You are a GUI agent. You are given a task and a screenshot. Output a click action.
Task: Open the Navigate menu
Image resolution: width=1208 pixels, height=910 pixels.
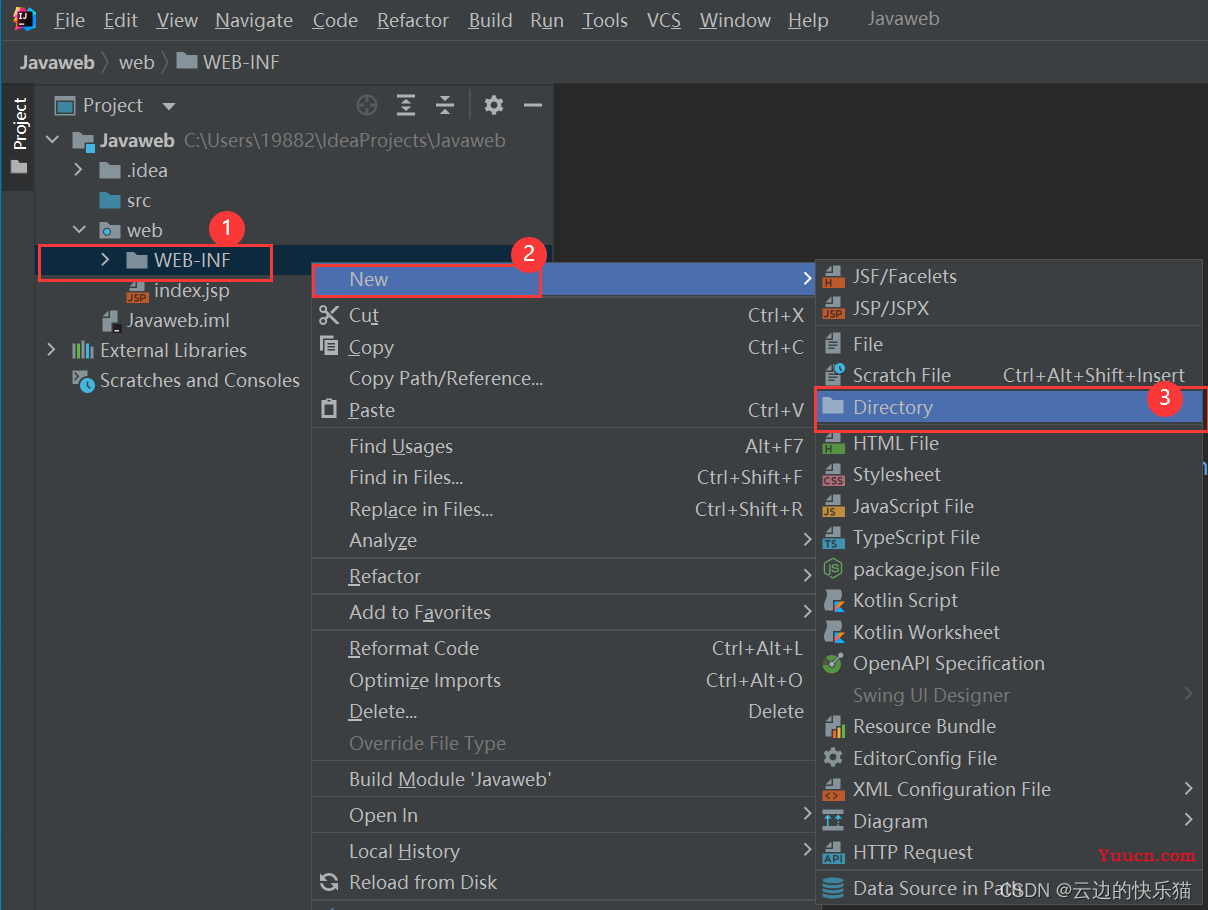(254, 20)
